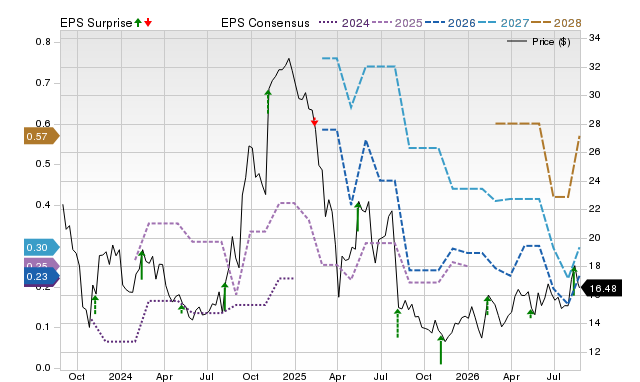The image size is (640, 382).
Task: Click the 32 label on the price axis
Action: tap(594, 67)
